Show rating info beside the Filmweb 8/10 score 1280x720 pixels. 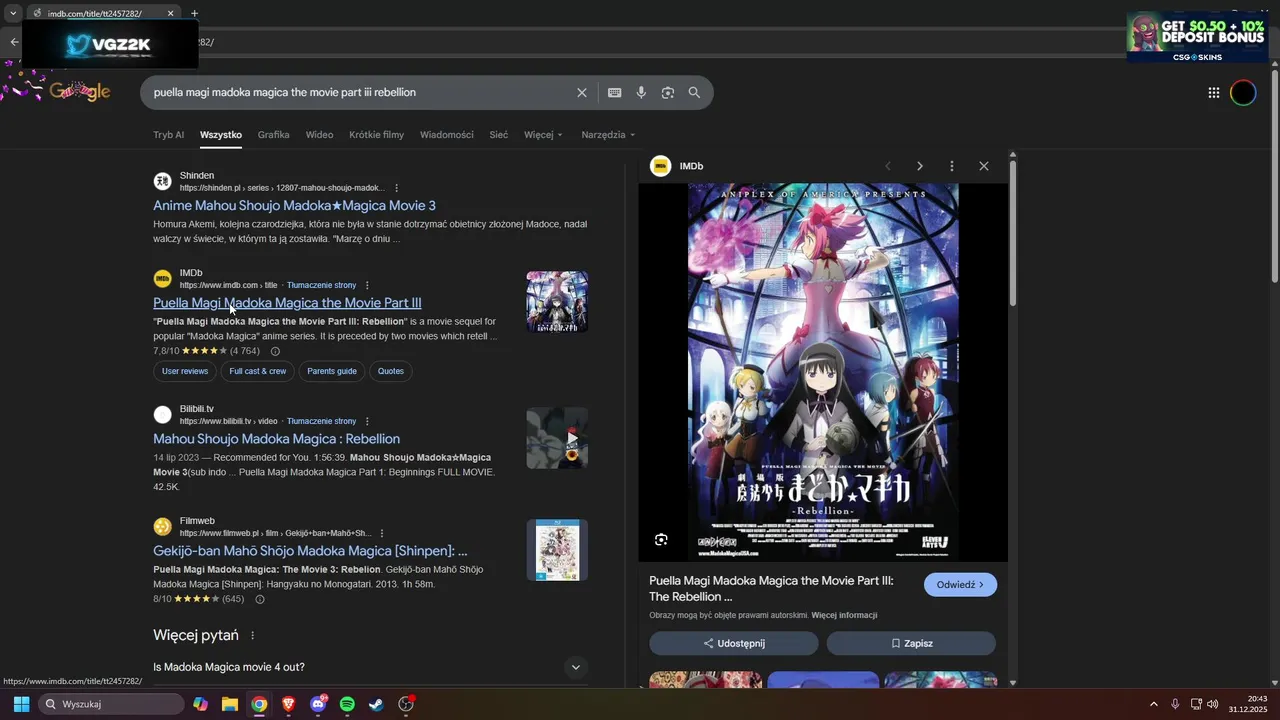coord(260,599)
